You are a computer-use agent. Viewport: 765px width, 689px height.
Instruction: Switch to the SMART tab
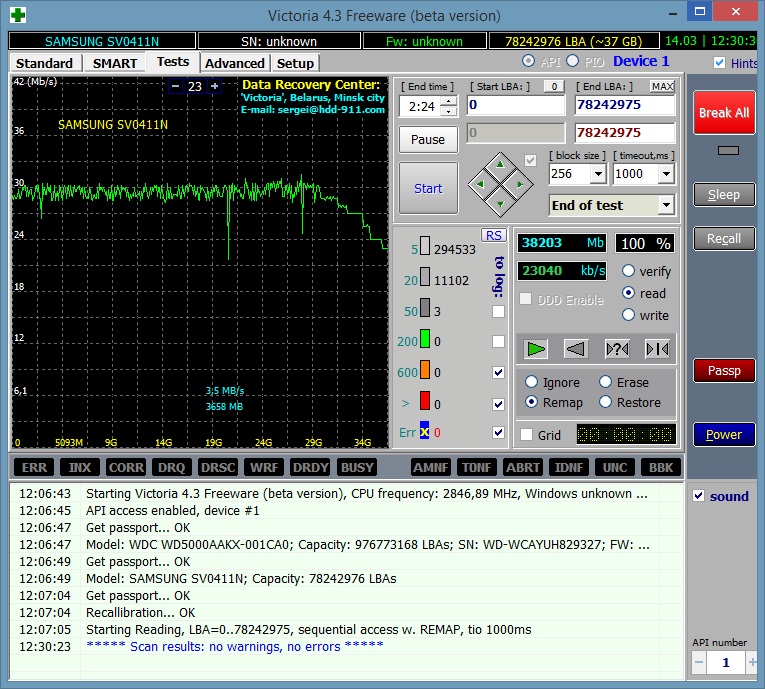click(115, 63)
